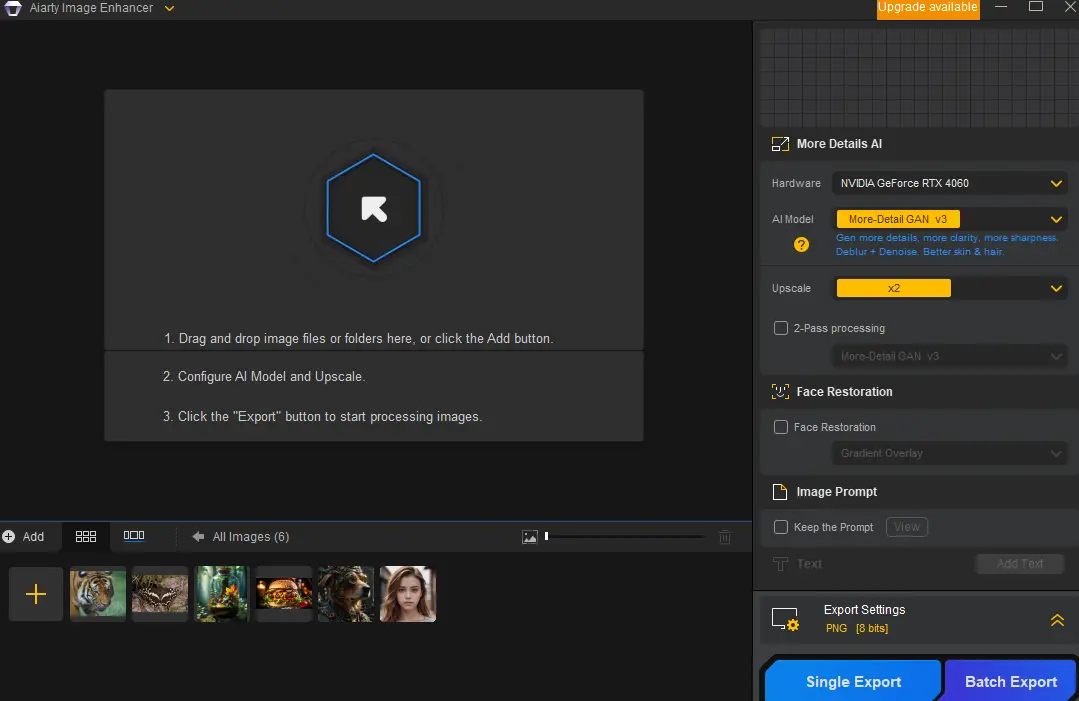Click the yellow AI Model help icon
The height and width of the screenshot is (701, 1079).
801,244
